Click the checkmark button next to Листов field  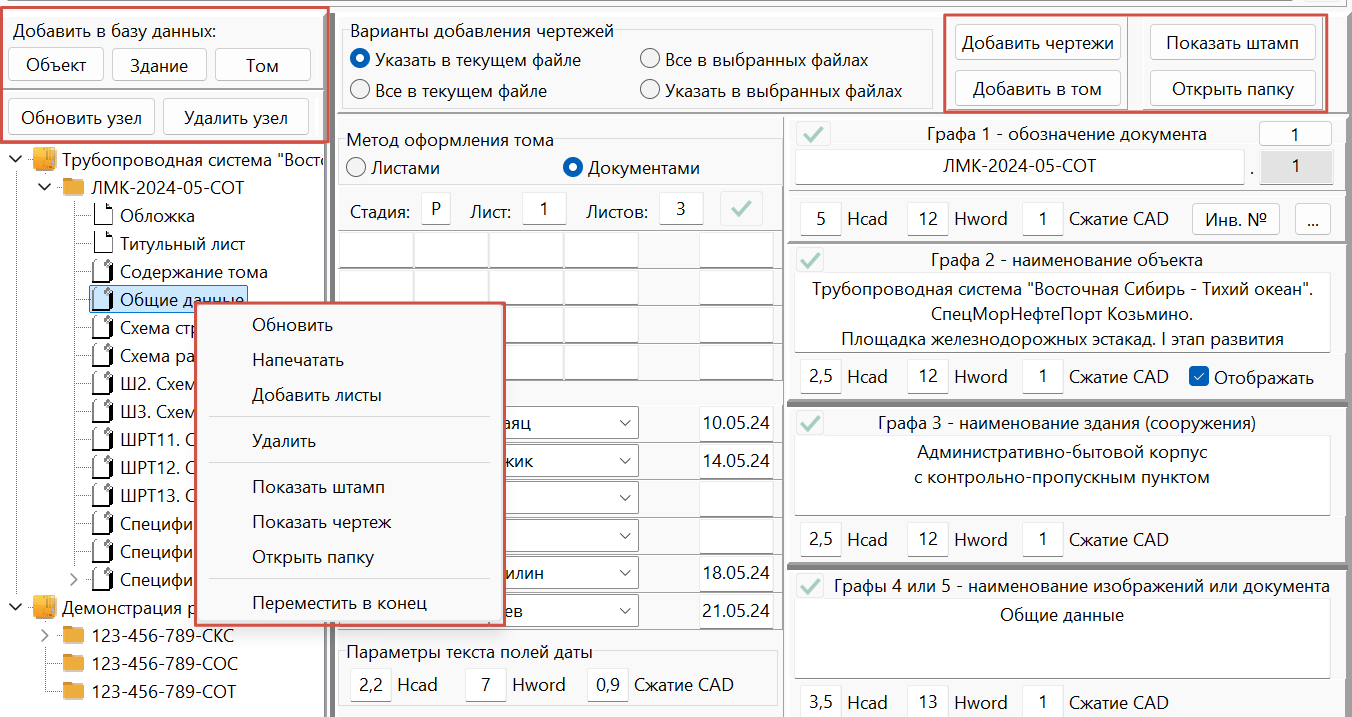pyautogui.click(x=740, y=210)
